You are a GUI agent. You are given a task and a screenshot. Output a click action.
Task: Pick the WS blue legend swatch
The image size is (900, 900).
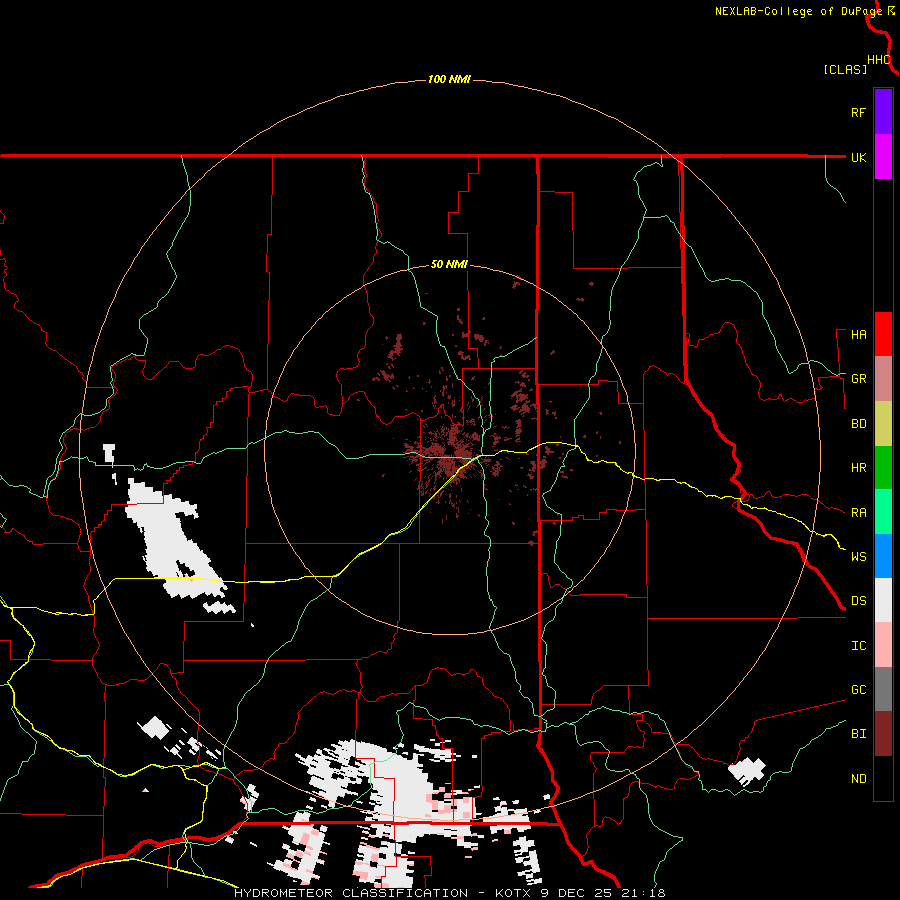(883, 556)
